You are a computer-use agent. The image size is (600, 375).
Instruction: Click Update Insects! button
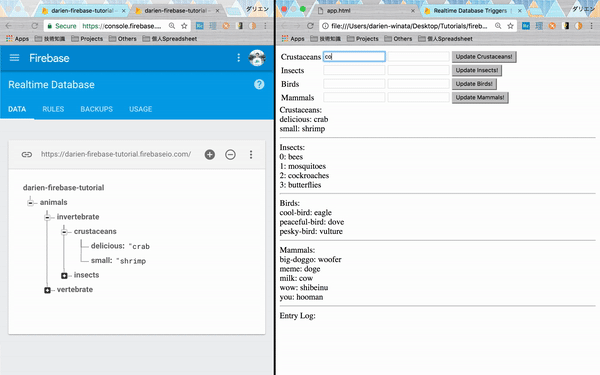[476, 70]
